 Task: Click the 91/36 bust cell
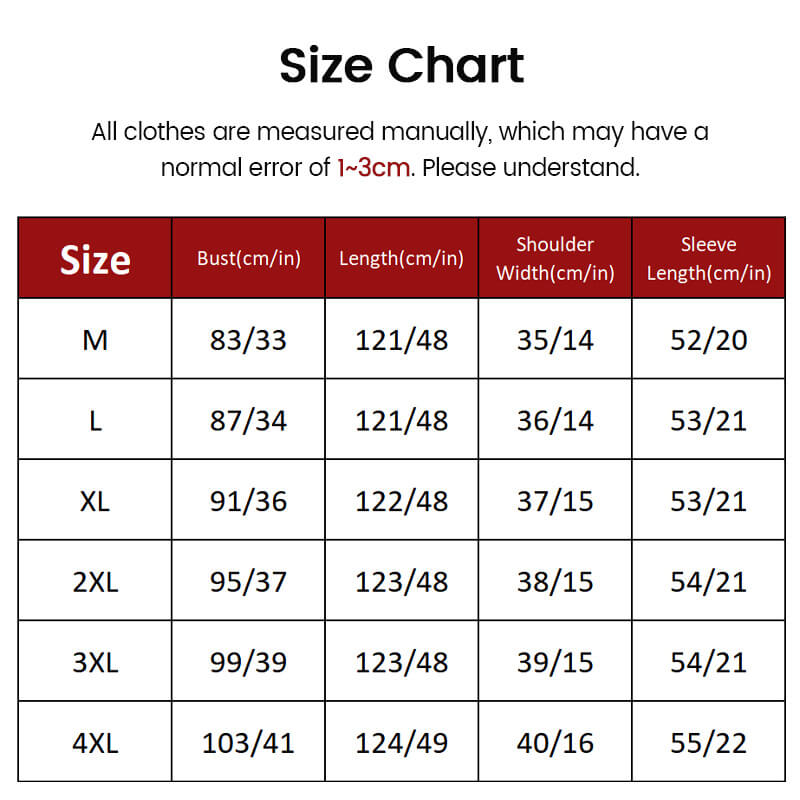tap(248, 501)
